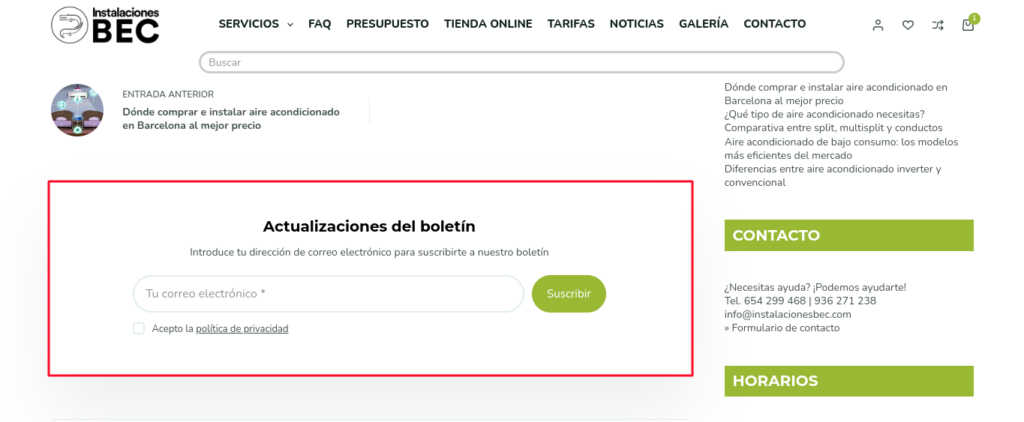This screenshot has width=1024, height=422.
Task: Focus the Buscar search field
Action: coord(521,63)
